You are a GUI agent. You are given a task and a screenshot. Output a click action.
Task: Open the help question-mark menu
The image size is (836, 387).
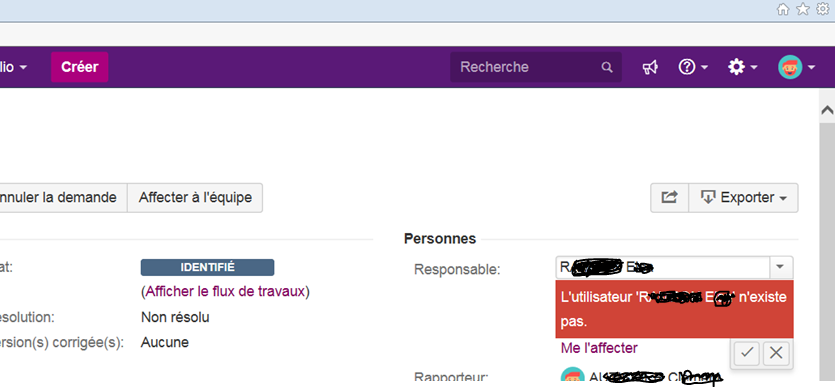693,67
